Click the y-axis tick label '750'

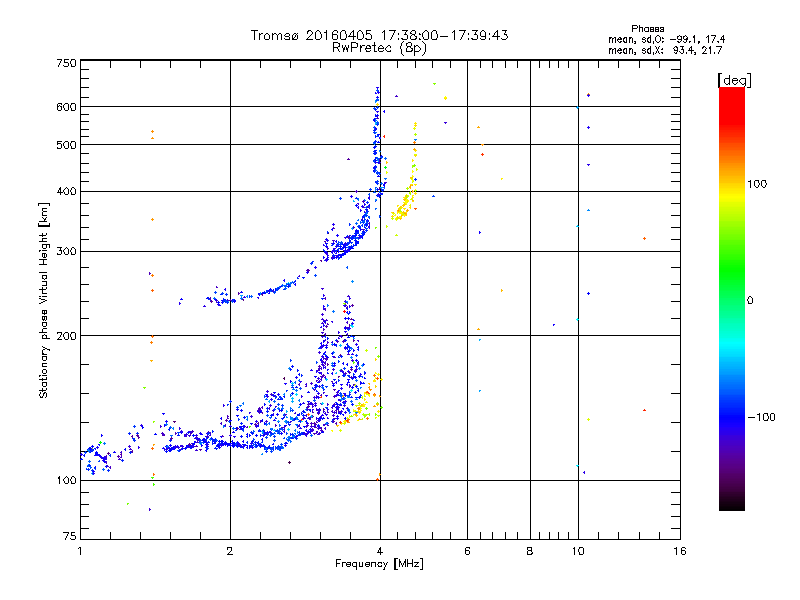point(66,63)
